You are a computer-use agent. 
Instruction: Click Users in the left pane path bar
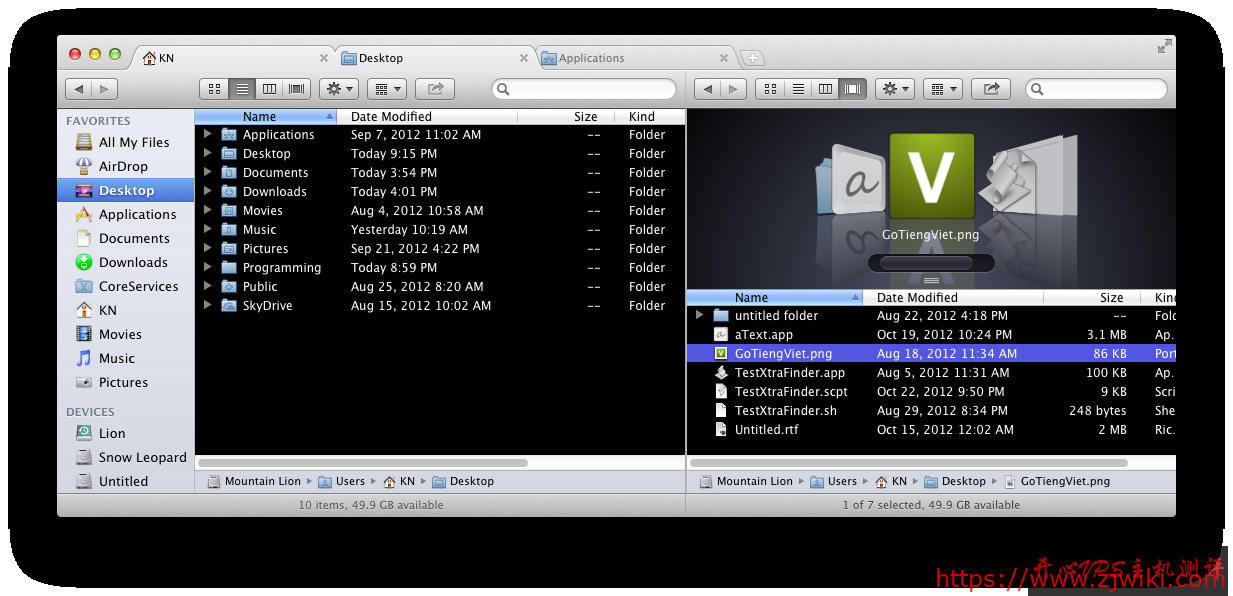coord(349,481)
